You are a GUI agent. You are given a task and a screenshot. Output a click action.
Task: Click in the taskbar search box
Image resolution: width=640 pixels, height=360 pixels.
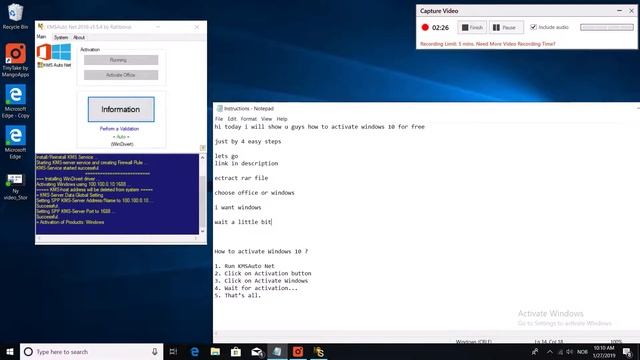point(91,351)
